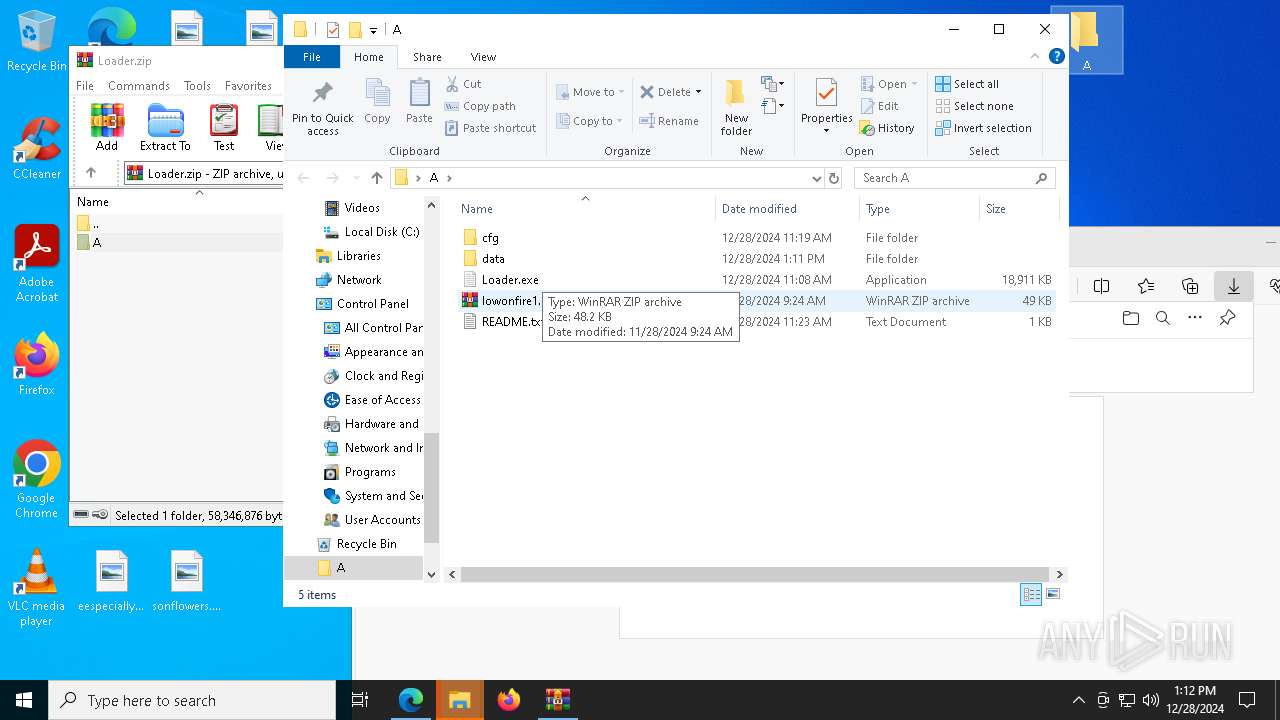This screenshot has width=1280, height=720.
Task: Click Select all
Action: 967,84
